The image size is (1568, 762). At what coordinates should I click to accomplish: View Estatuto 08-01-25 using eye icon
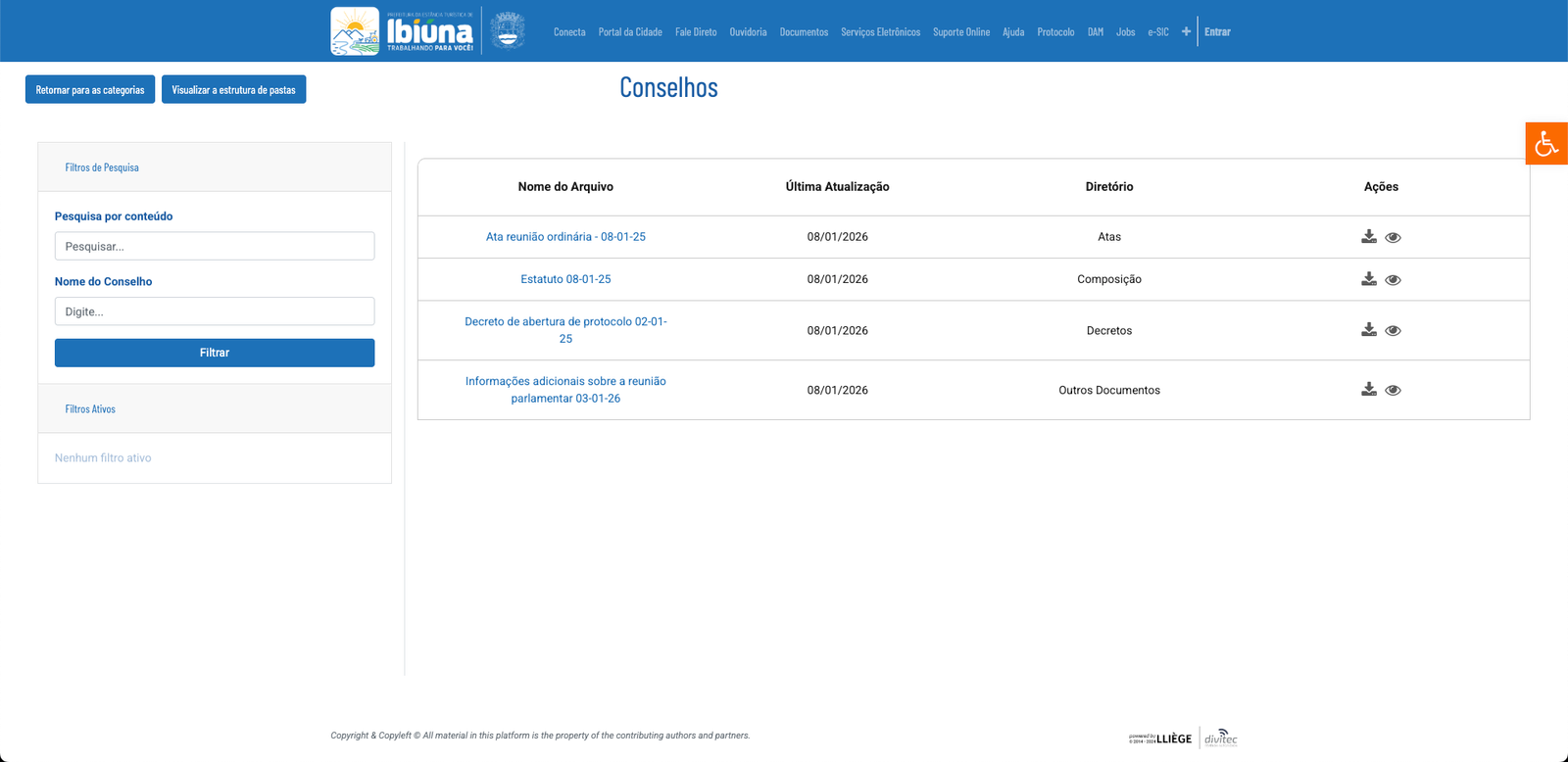(1393, 280)
